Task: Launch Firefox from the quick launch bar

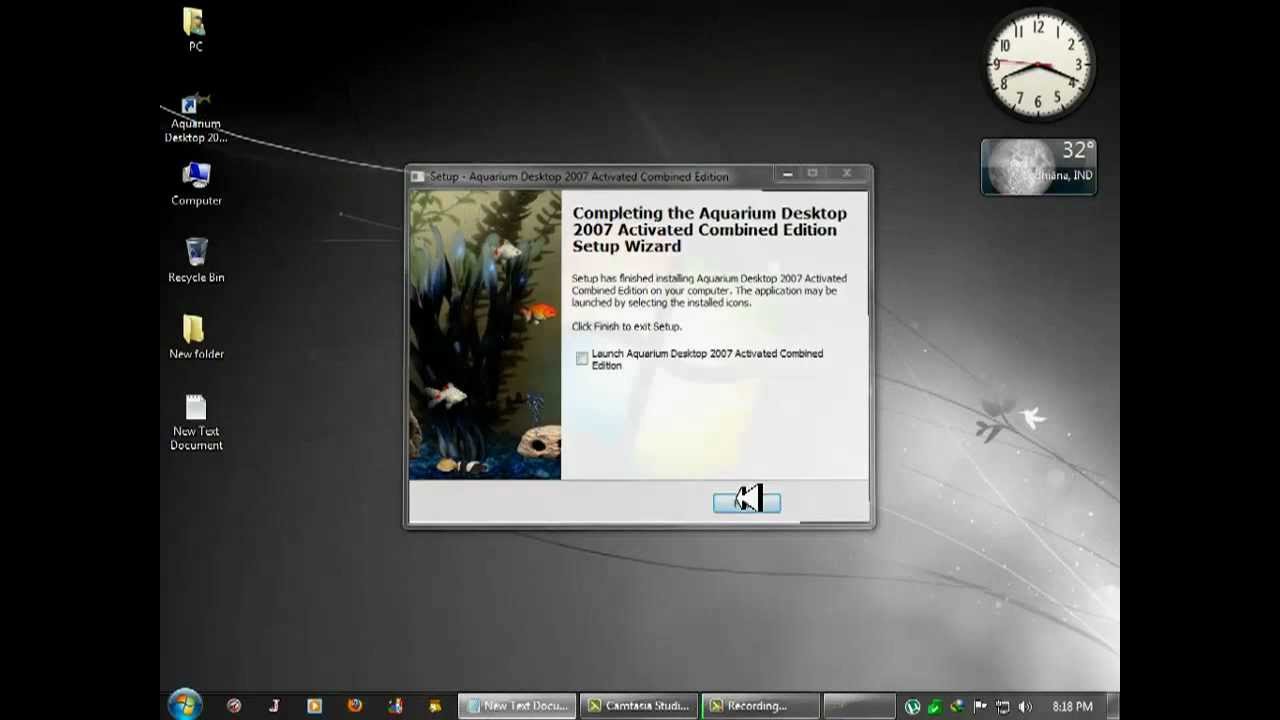Action: [354, 706]
